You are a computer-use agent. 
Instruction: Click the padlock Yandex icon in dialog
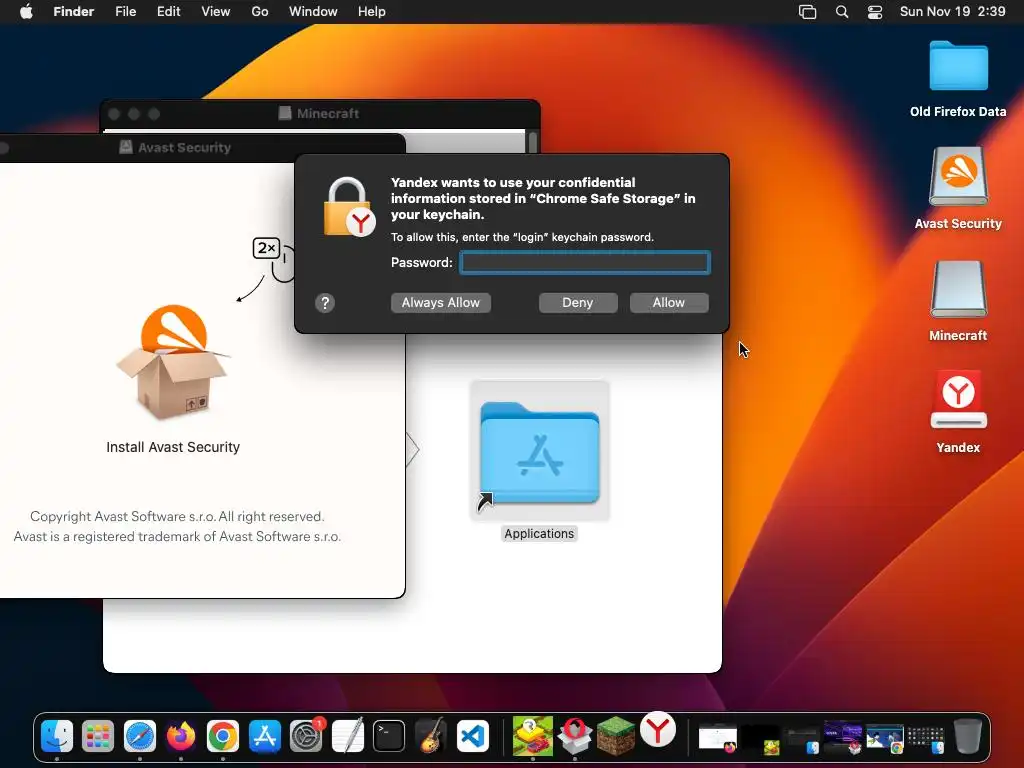[x=349, y=207]
